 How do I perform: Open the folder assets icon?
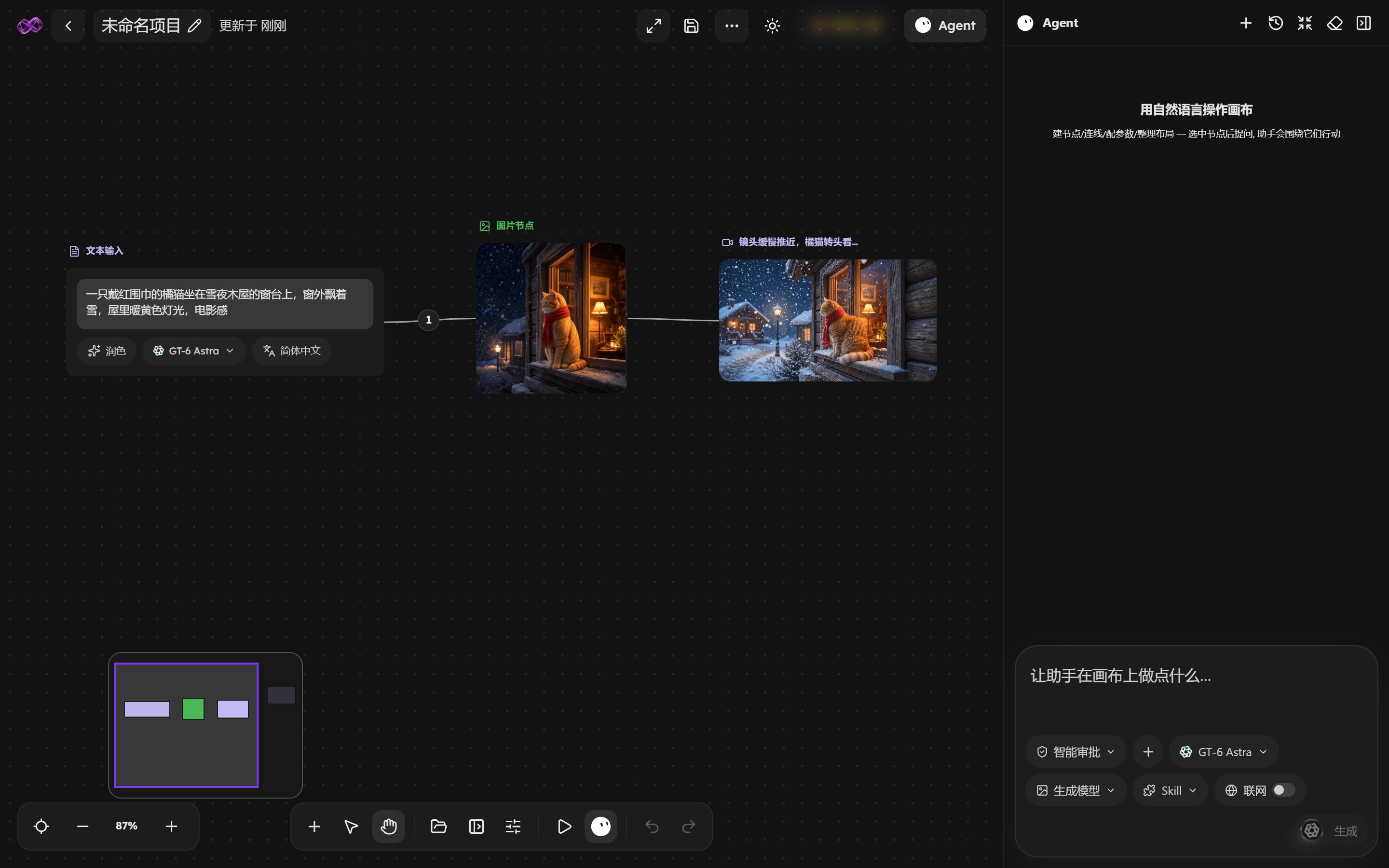point(438,826)
